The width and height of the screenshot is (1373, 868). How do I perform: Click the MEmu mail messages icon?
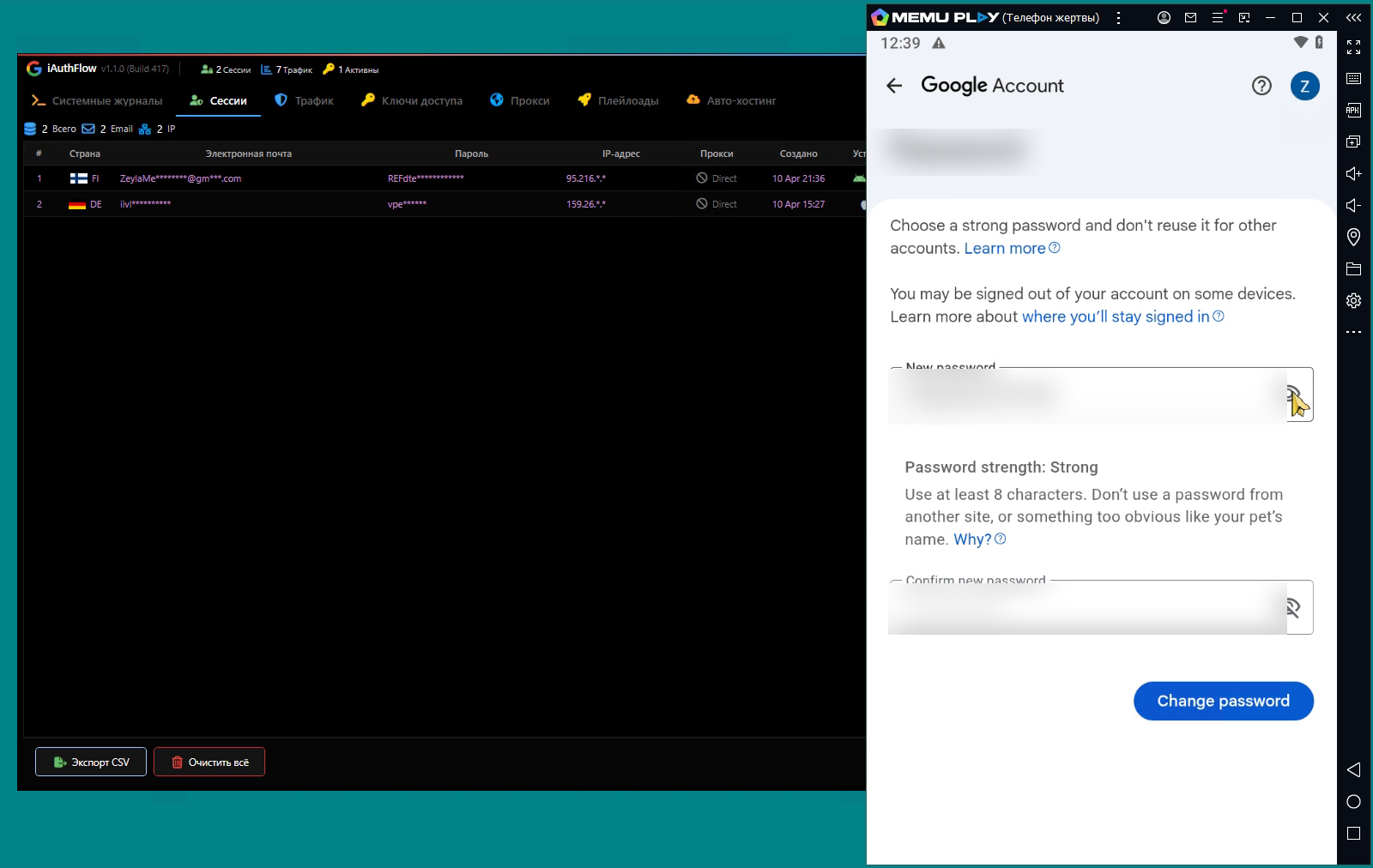[x=1190, y=17]
